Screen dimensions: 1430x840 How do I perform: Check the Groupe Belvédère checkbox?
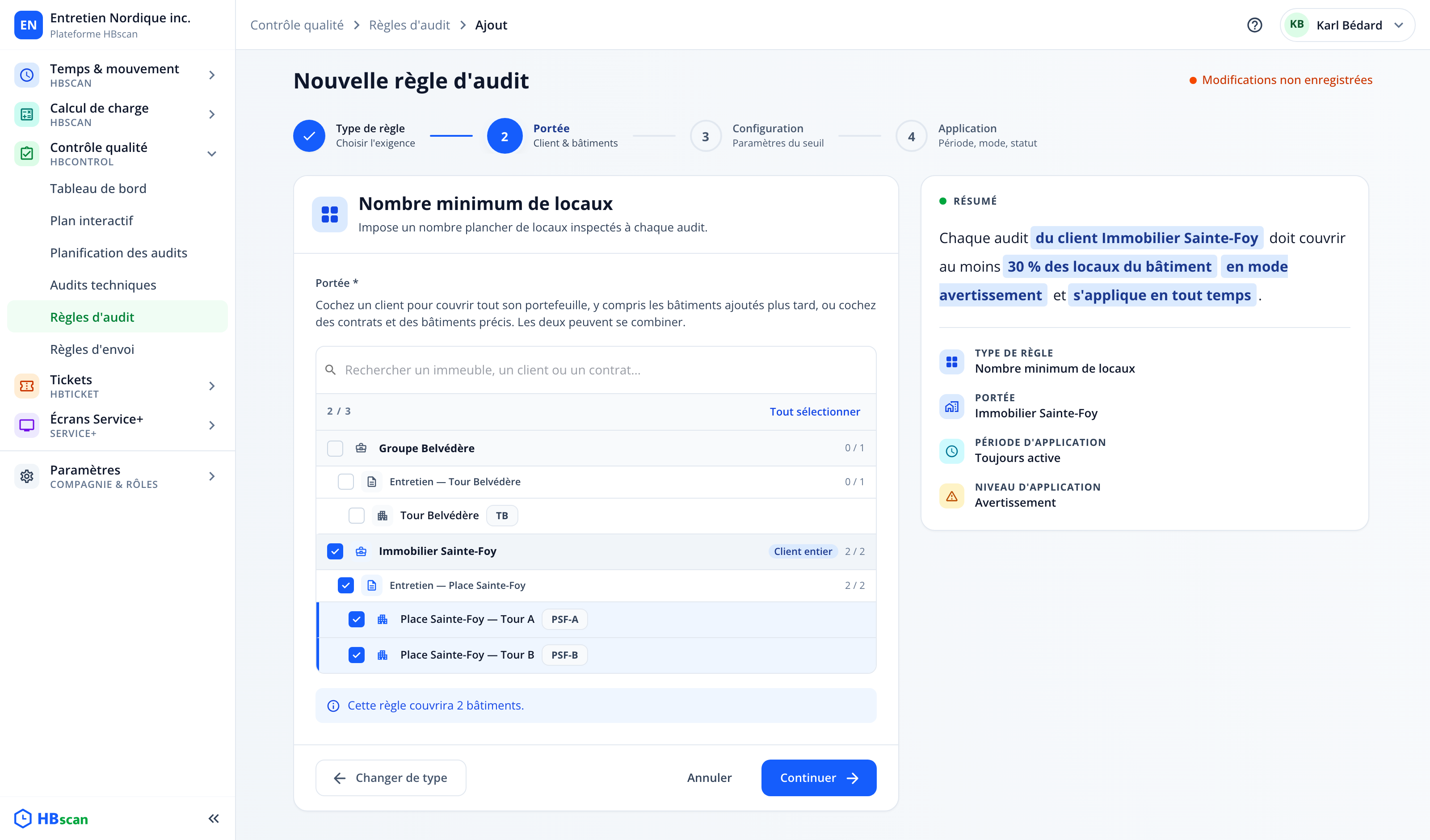(335, 449)
